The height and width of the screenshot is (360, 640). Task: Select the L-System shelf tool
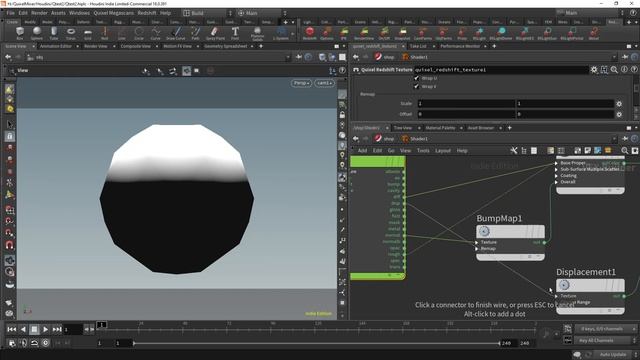click(x=281, y=33)
